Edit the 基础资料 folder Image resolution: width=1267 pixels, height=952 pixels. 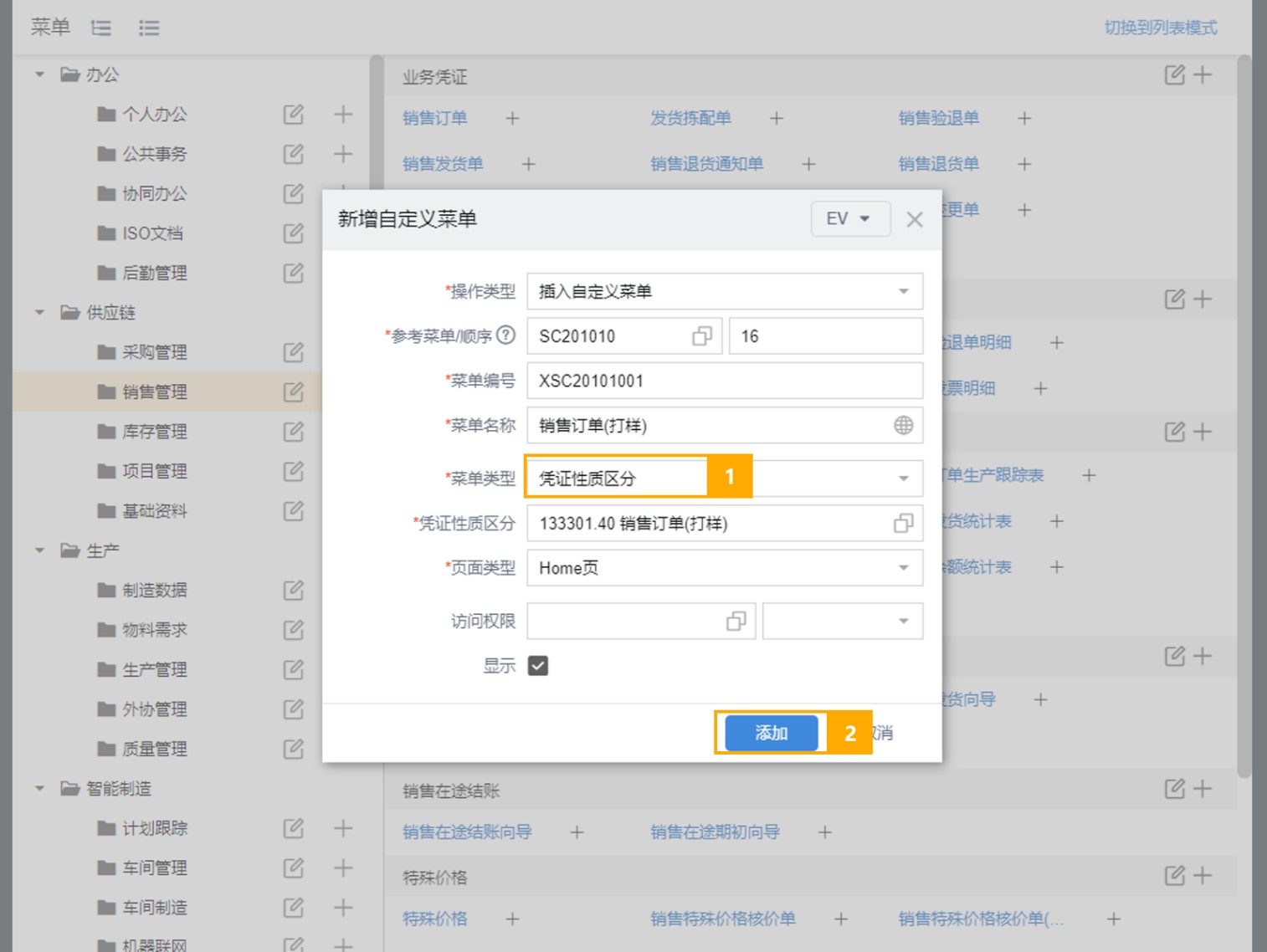(293, 510)
